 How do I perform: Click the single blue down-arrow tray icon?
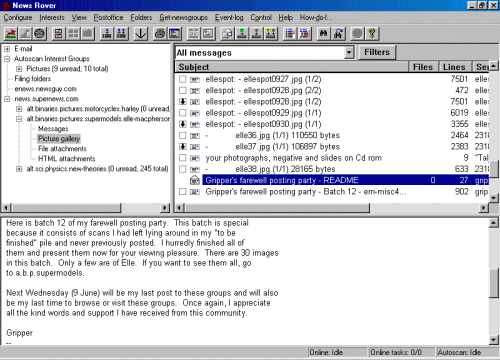click(x=107, y=34)
